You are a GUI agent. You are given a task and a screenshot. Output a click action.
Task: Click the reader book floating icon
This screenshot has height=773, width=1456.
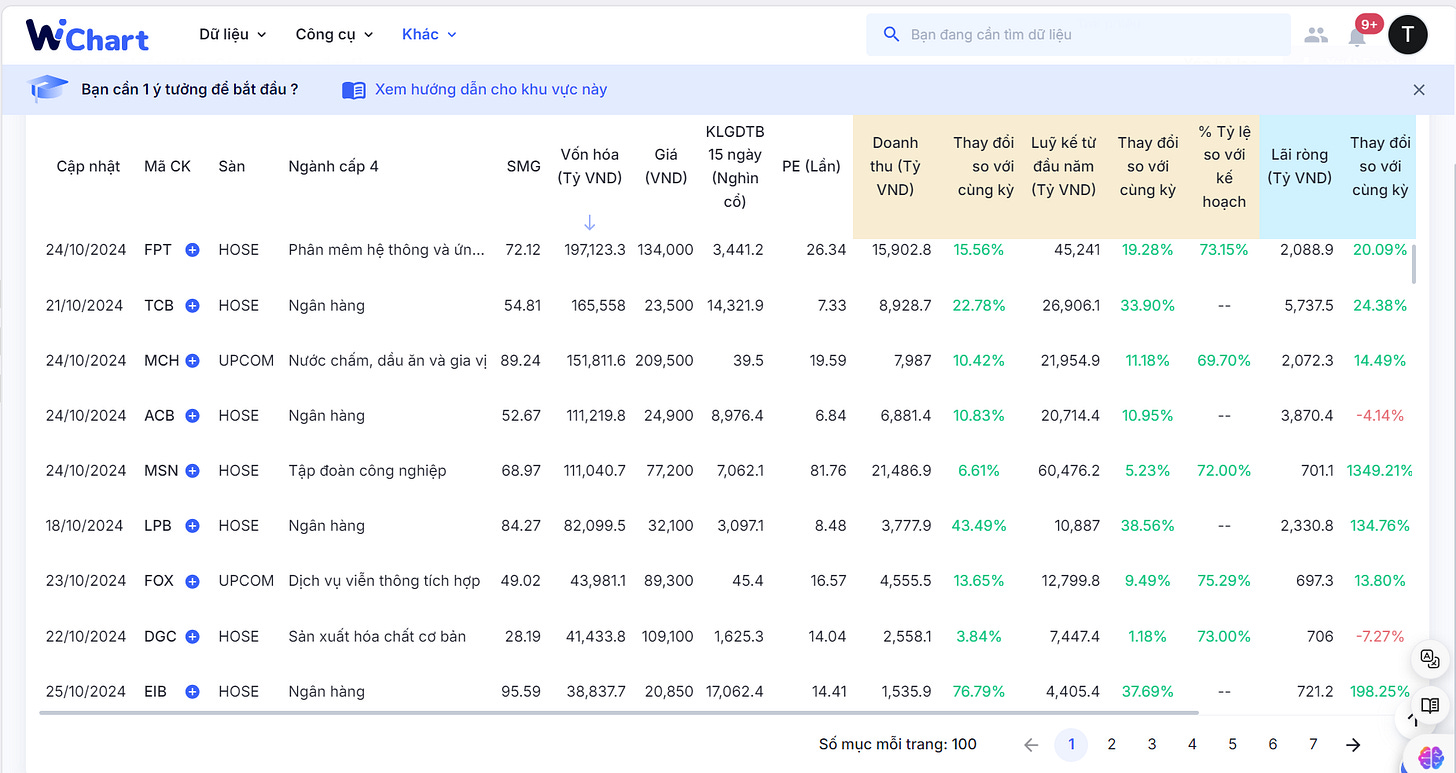point(1430,706)
